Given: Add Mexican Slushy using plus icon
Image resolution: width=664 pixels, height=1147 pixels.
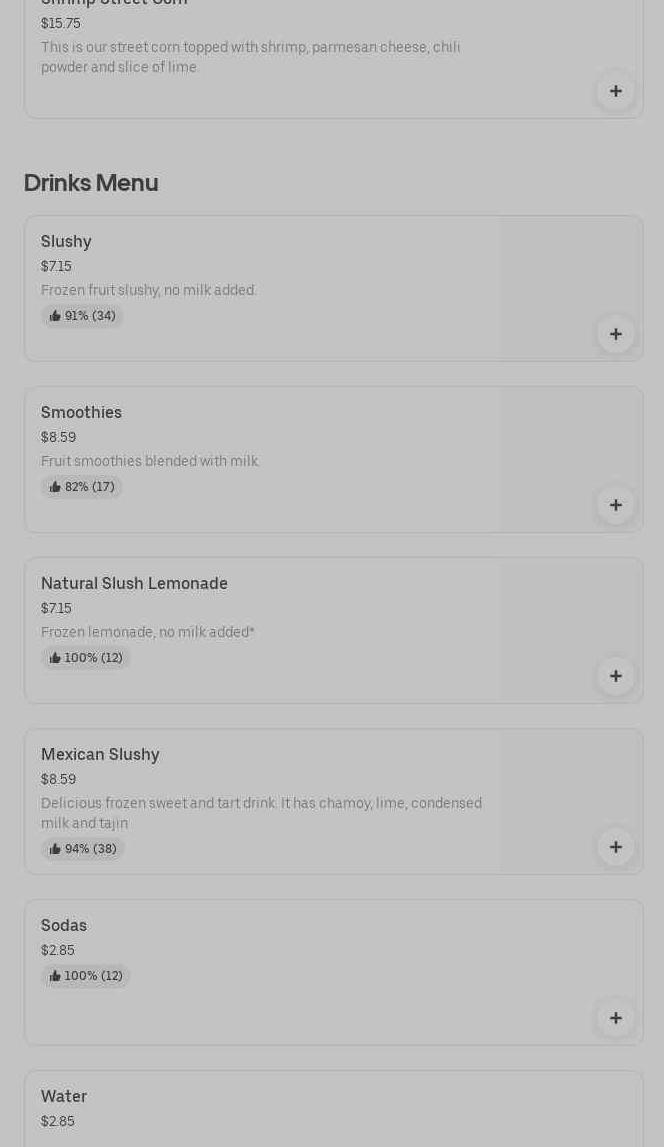Looking at the screenshot, I should (616, 847).
